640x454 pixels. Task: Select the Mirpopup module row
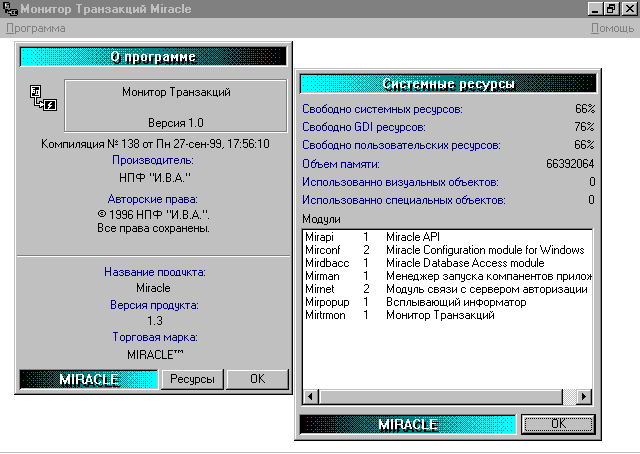coord(448,302)
